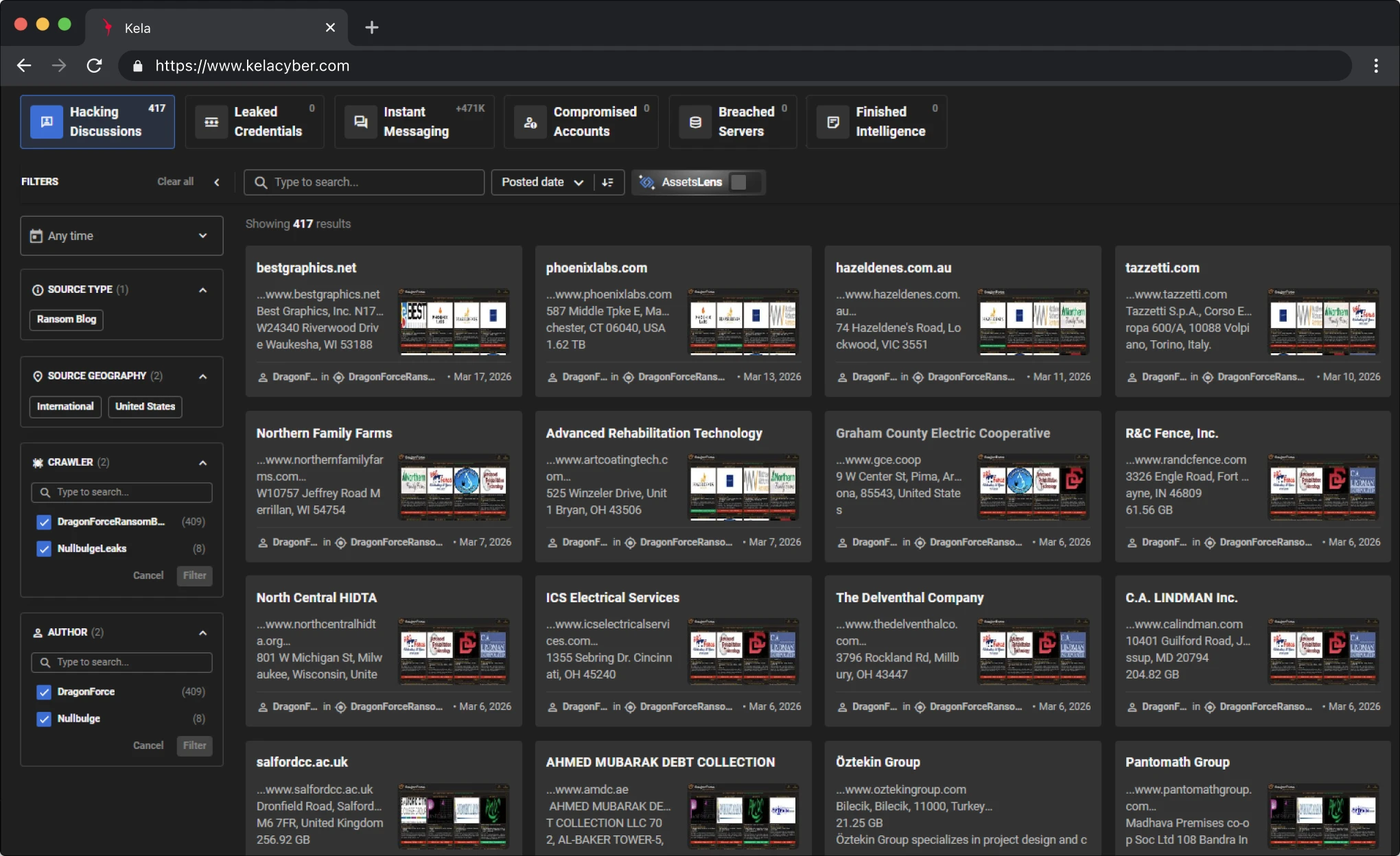The width and height of the screenshot is (1400, 856).
Task: Close the Kela browser tab
Action: [x=331, y=27]
